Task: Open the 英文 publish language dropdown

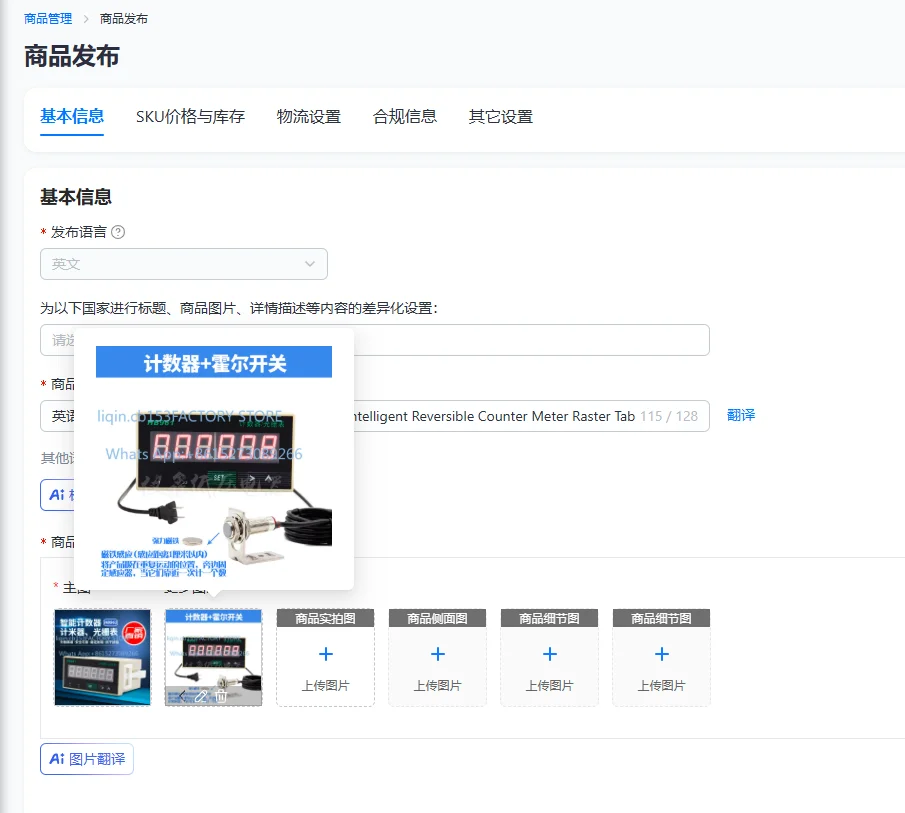Action: [x=184, y=264]
